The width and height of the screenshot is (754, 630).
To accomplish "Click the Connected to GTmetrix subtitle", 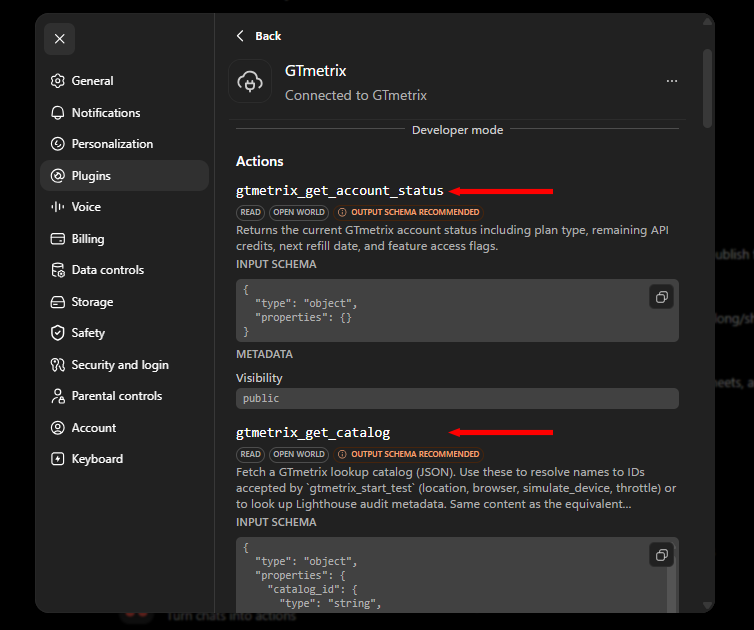I will click(356, 95).
